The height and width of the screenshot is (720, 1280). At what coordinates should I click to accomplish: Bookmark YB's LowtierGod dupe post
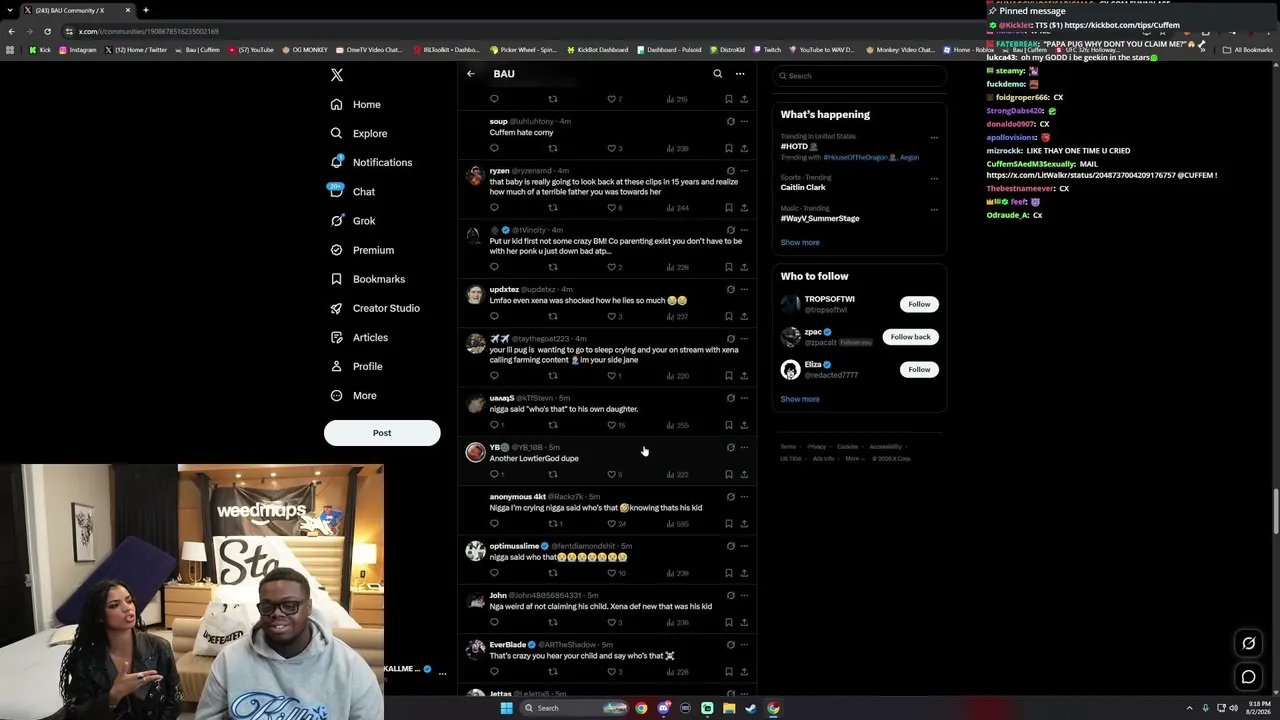pos(728,474)
